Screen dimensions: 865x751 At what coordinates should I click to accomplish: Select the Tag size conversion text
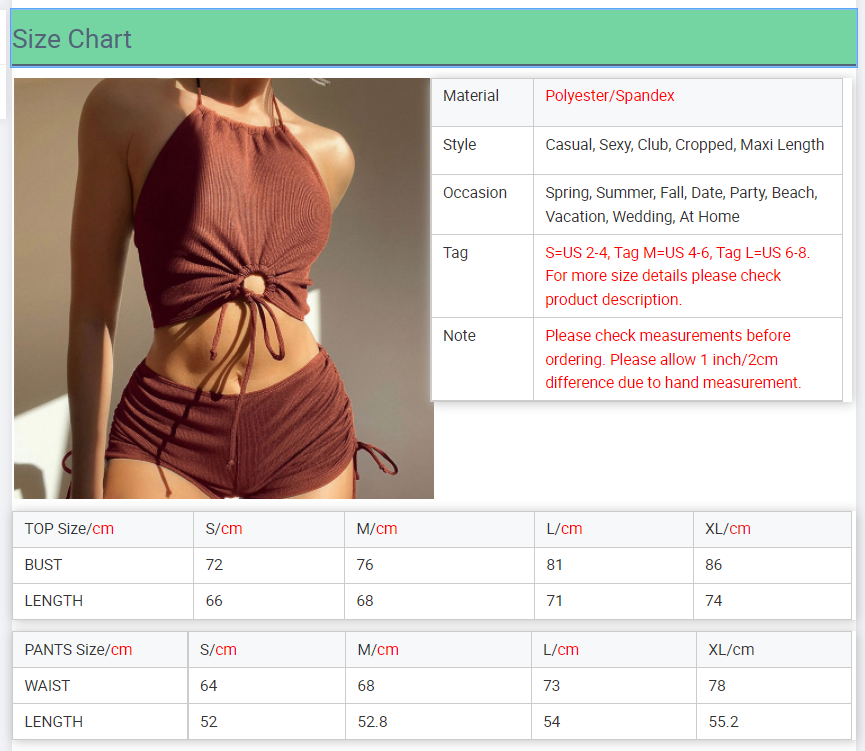(677, 275)
